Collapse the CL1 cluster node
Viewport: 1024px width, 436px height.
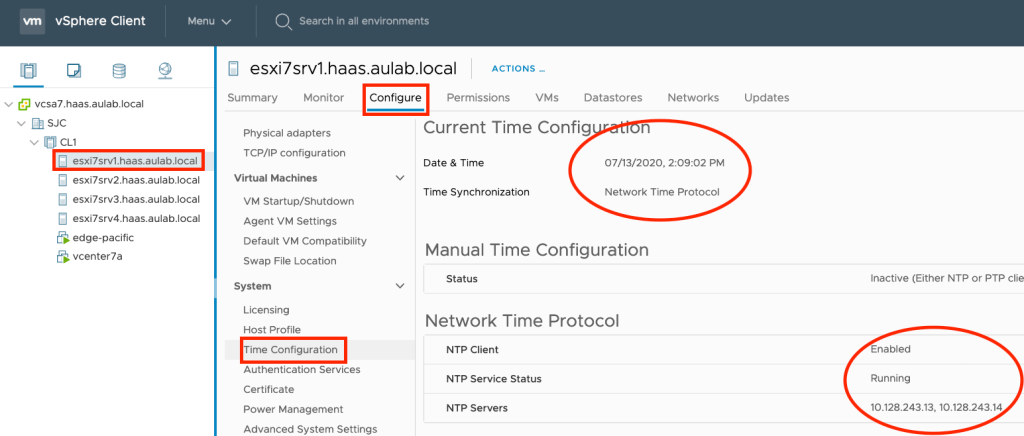pyautogui.click(x=36, y=142)
